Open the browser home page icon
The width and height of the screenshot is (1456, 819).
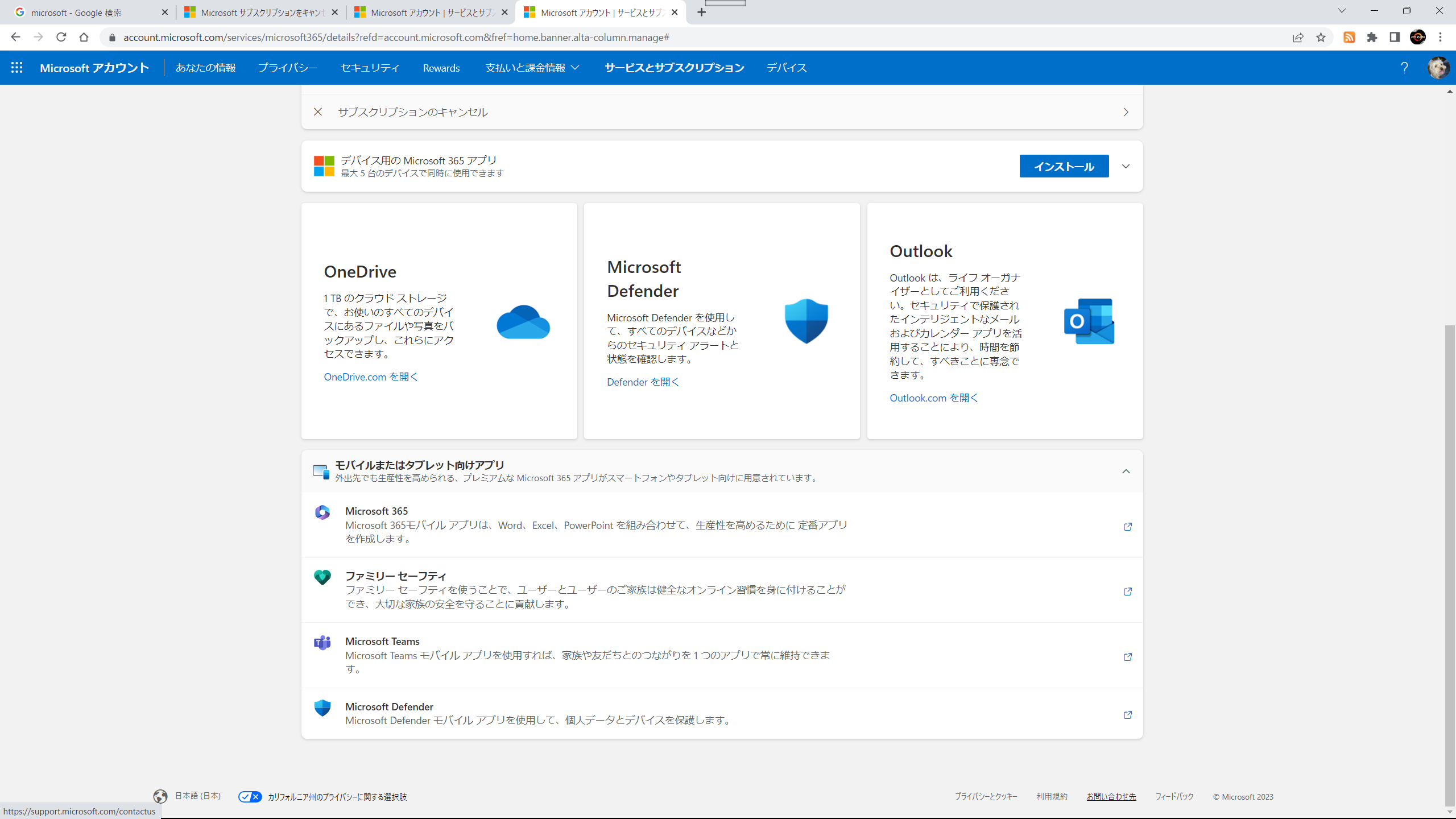[84, 38]
